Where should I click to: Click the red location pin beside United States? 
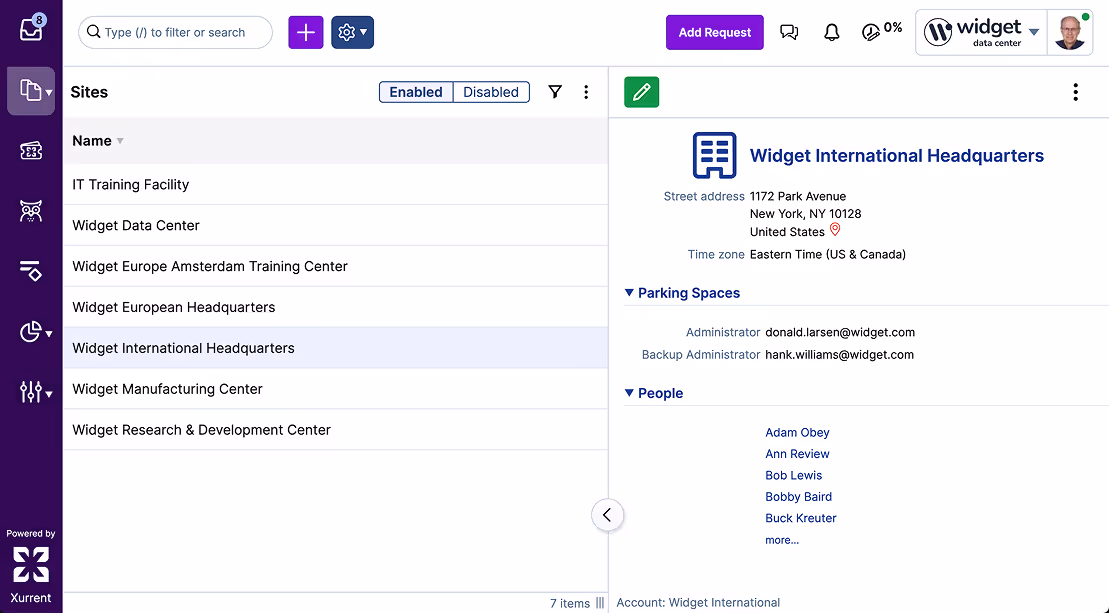coord(835,230)
